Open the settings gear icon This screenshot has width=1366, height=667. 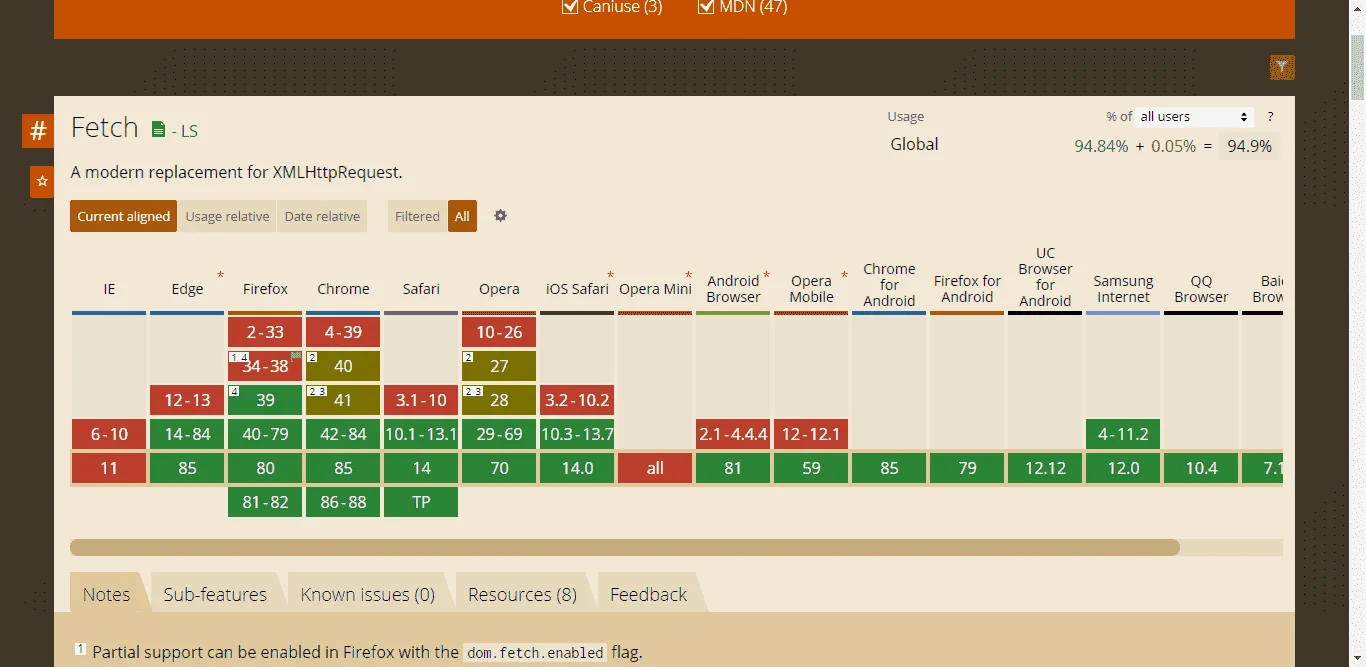tap(500, 216)
